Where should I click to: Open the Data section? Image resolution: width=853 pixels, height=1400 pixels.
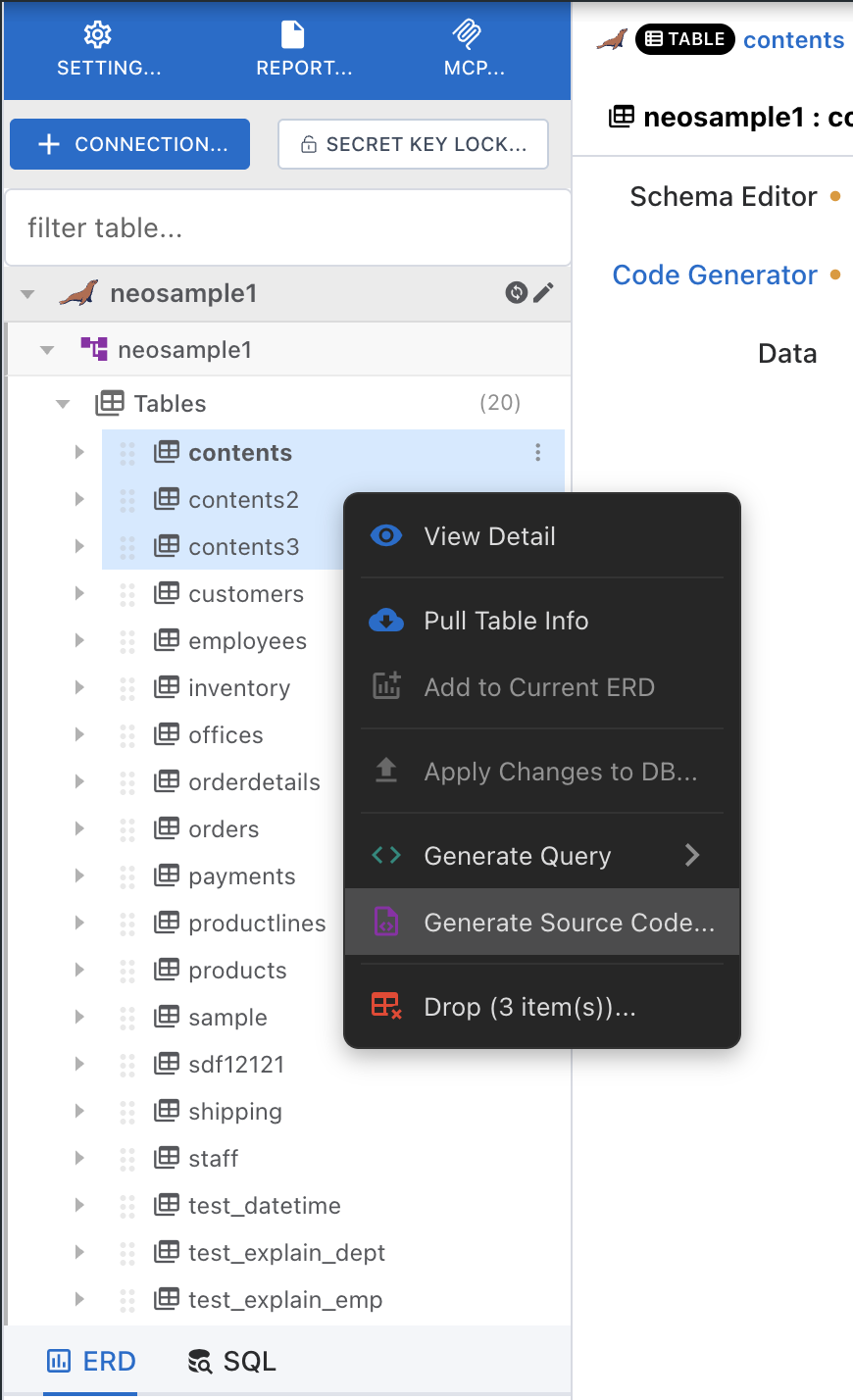[x=787, y=353]
